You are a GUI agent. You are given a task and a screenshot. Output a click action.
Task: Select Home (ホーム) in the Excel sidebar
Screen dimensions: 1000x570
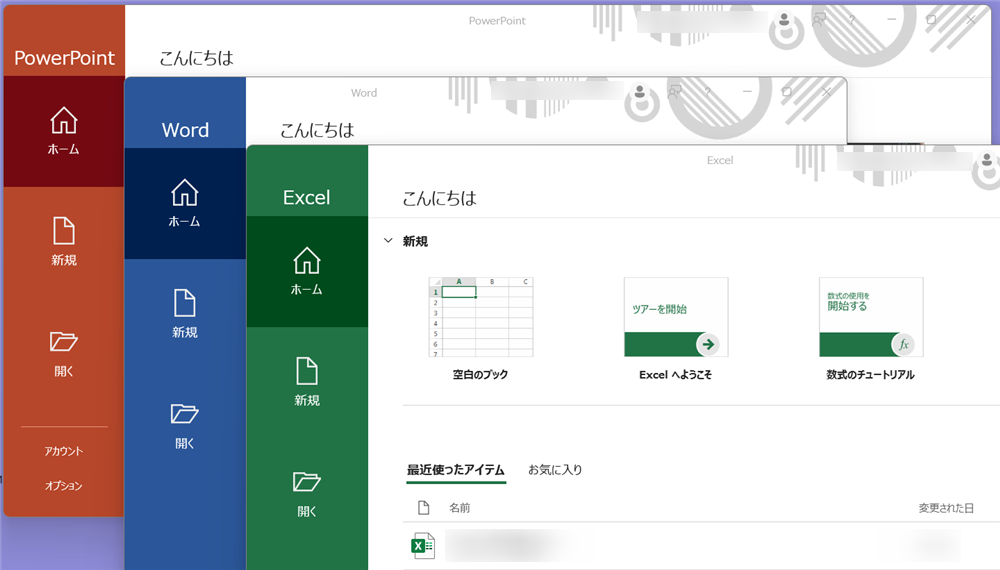coord(307,272)
